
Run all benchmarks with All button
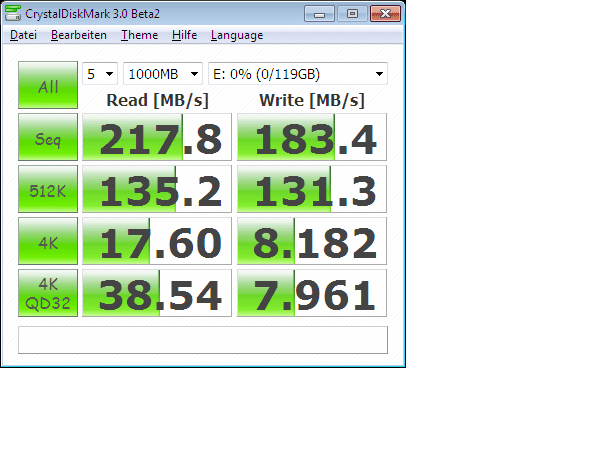pyautogui.click(x=48, y=85)
